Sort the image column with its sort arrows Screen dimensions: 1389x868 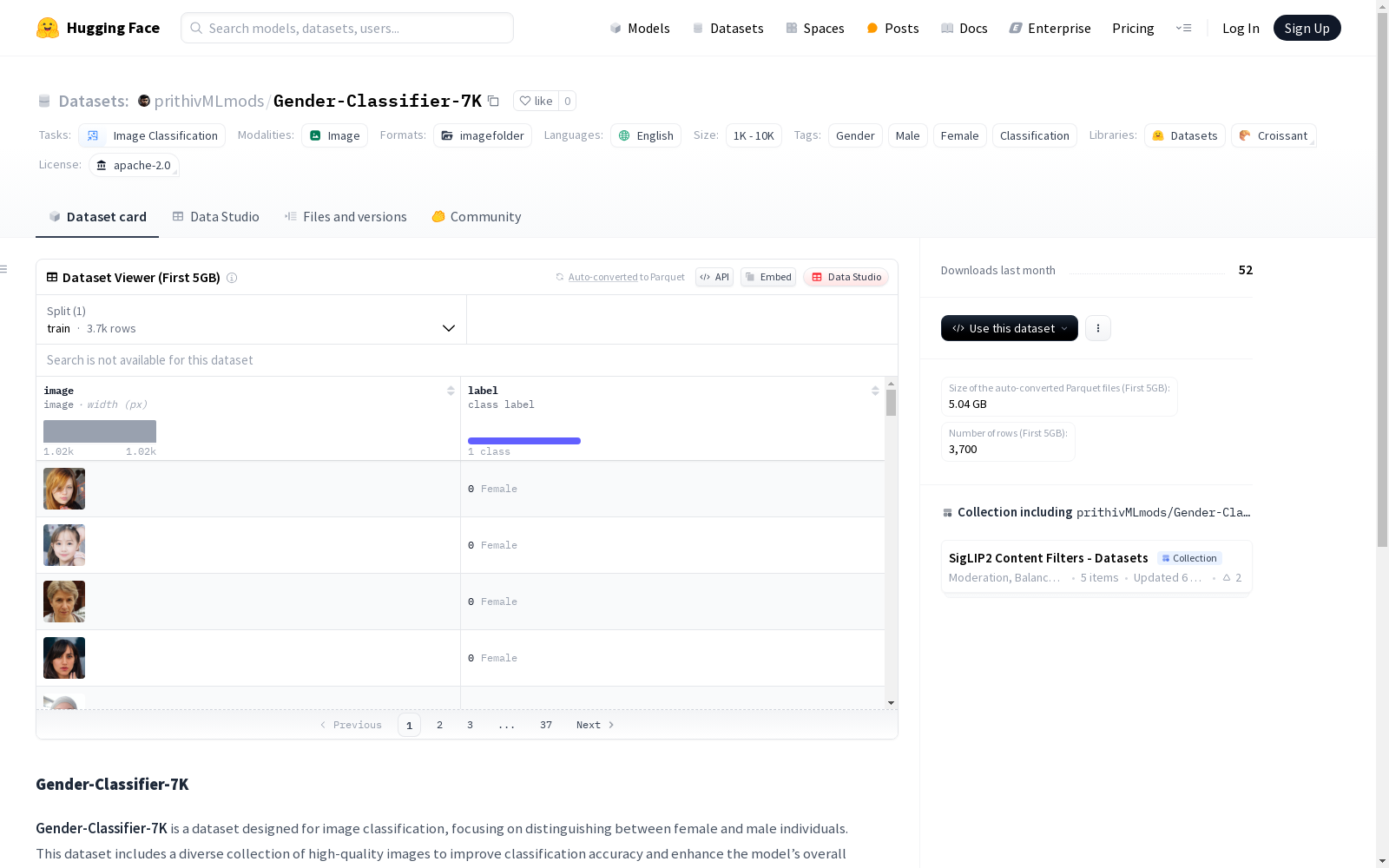tap(451, 391)
